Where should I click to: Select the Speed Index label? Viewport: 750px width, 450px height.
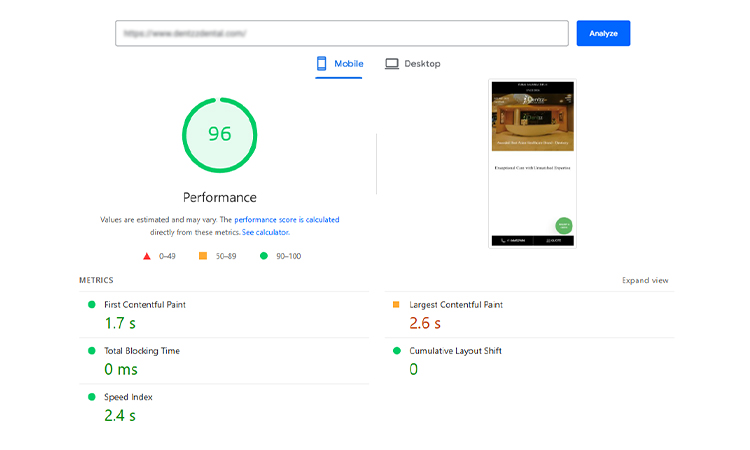(x=128, y=397)
